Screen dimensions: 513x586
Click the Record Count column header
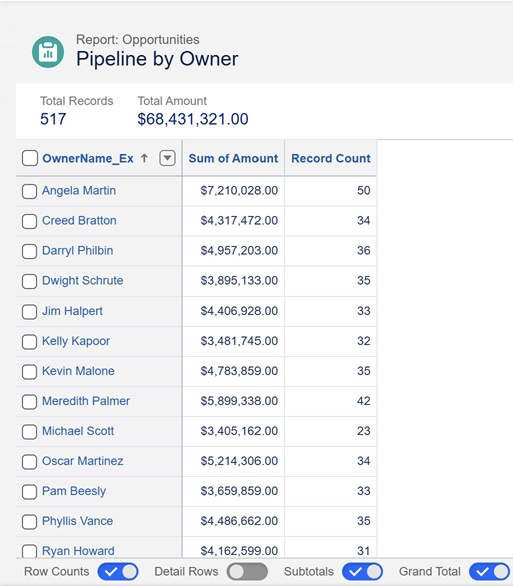click(331, 158)
